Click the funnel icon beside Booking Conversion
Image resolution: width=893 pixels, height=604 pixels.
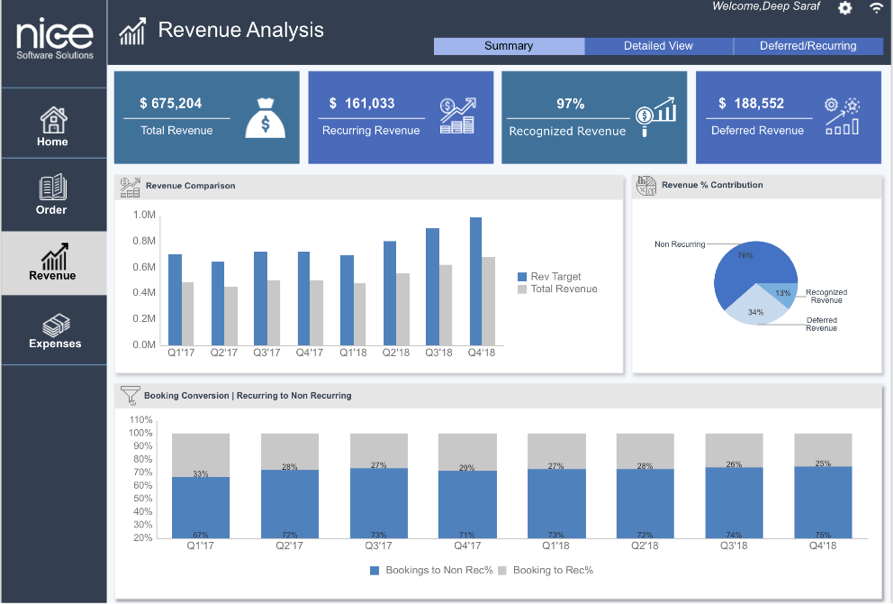(130, 395)
